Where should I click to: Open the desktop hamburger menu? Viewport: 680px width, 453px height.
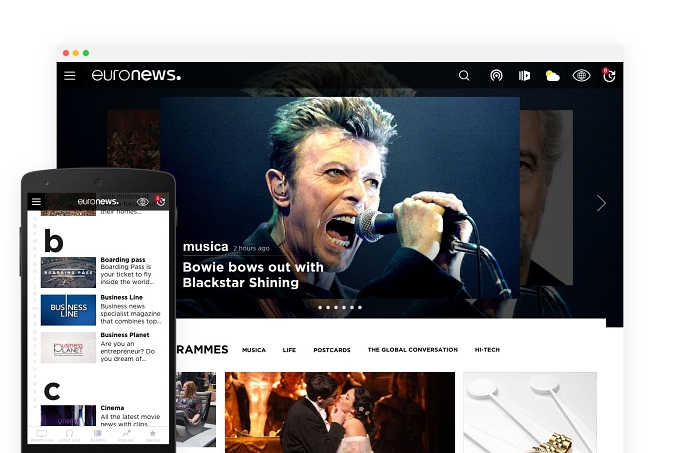coord(69,76)
